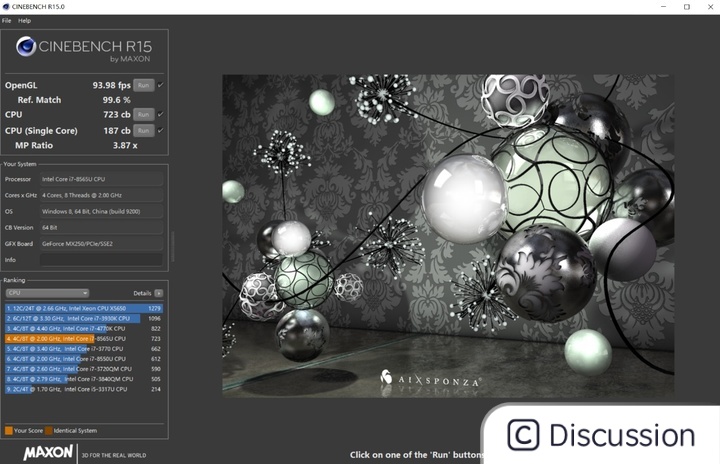This screenshot has width=720, height=464.
Task: Run the CPU (Single Core) benchmark
Action: [144, 131]
